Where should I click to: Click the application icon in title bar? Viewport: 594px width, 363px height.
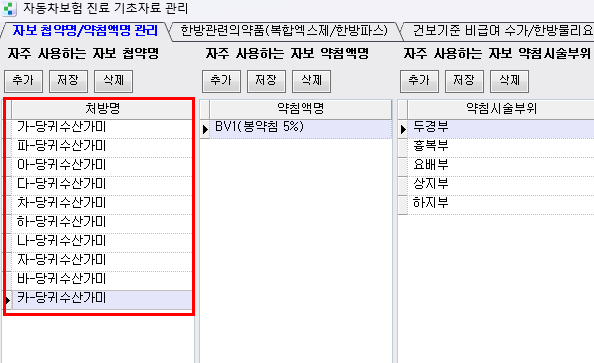8,8
